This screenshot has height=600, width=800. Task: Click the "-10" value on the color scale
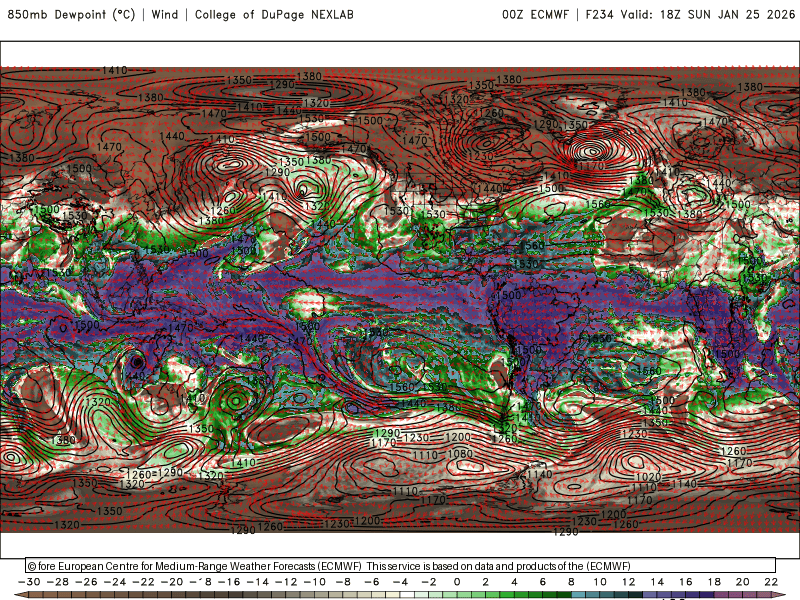(x=315, y=582)
